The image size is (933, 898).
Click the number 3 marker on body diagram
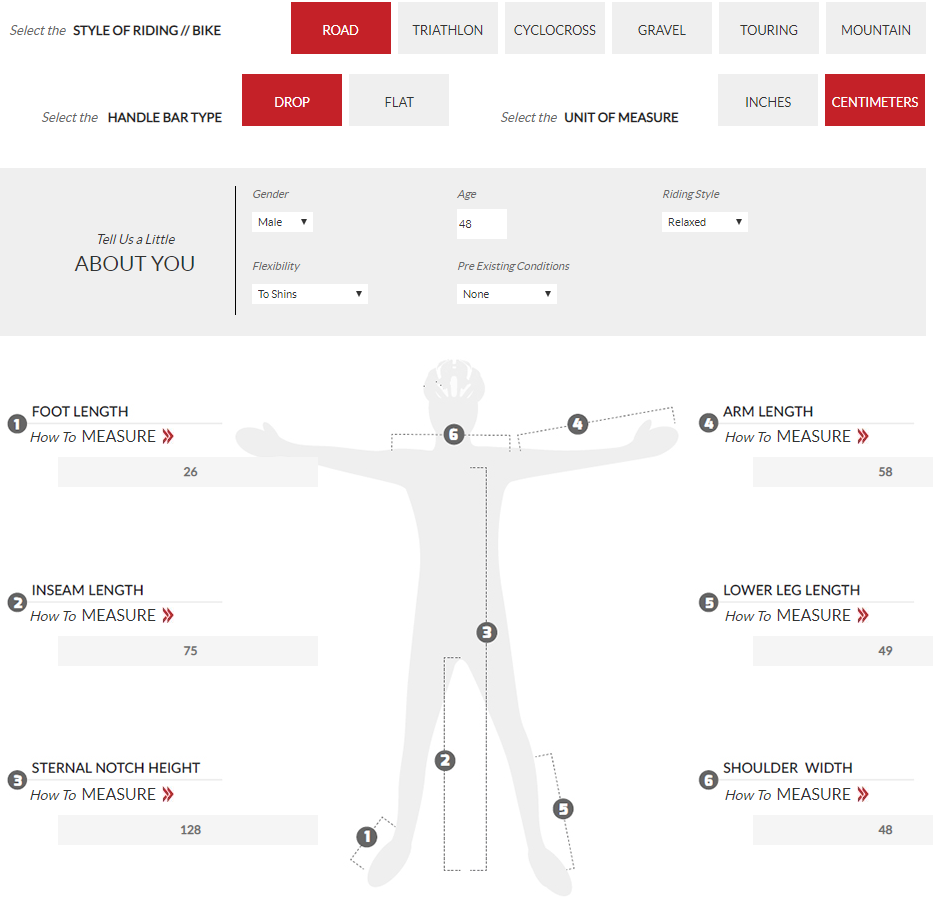[486, 632]
